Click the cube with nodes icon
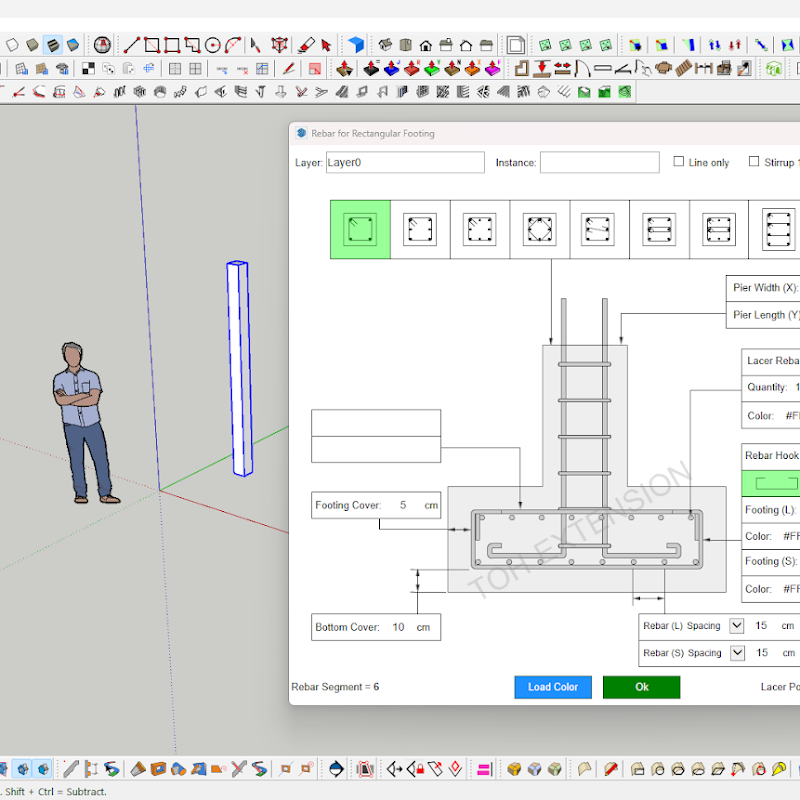The width and height of the screenshot is (800, 800). [279, 45]
